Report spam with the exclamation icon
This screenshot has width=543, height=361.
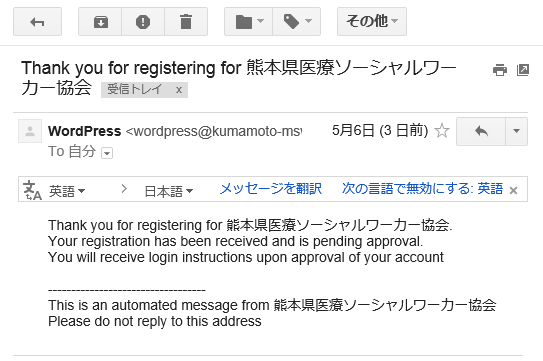(x=143, y=22)
